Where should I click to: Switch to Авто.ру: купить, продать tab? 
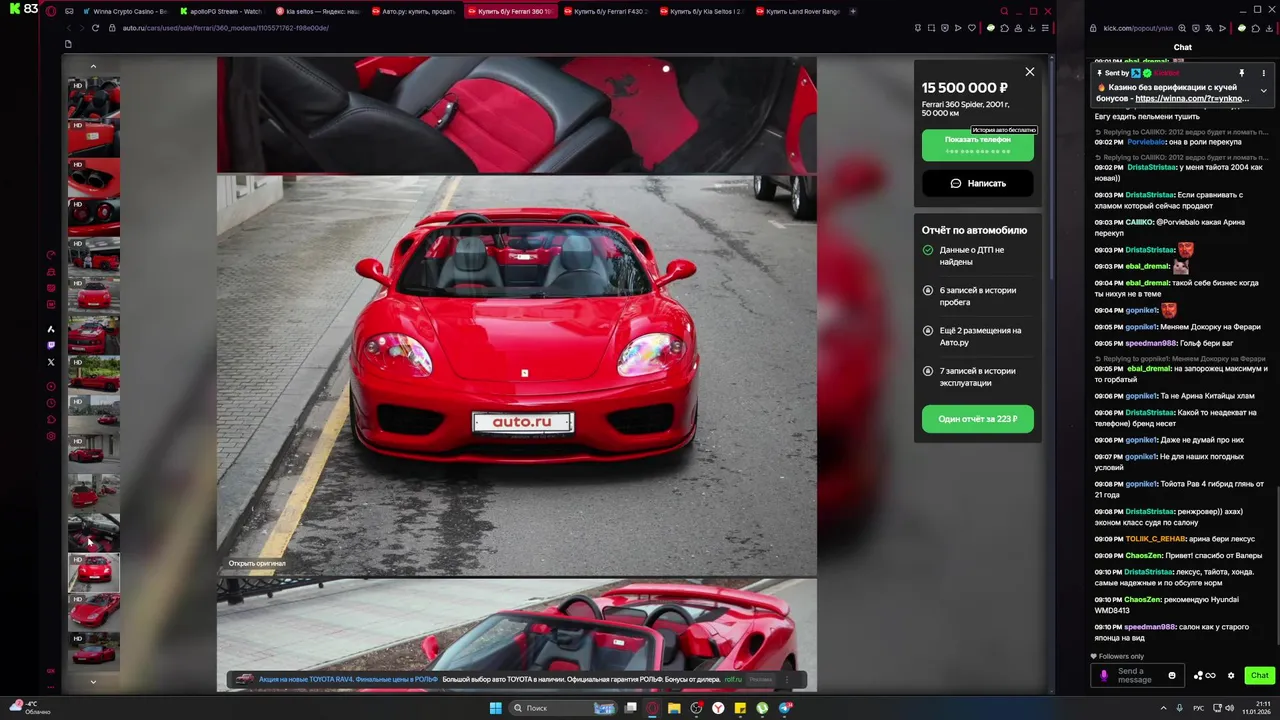coord(413,11)
